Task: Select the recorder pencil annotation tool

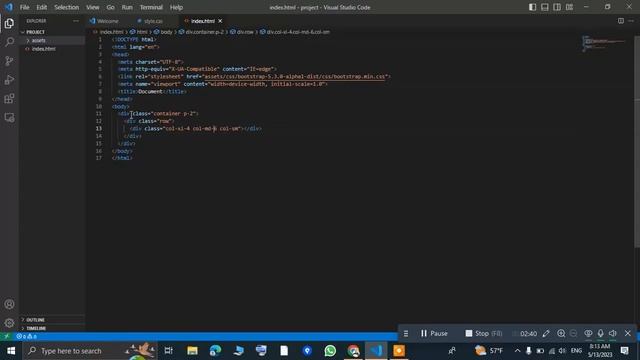Action: click(x=546, y=333)
